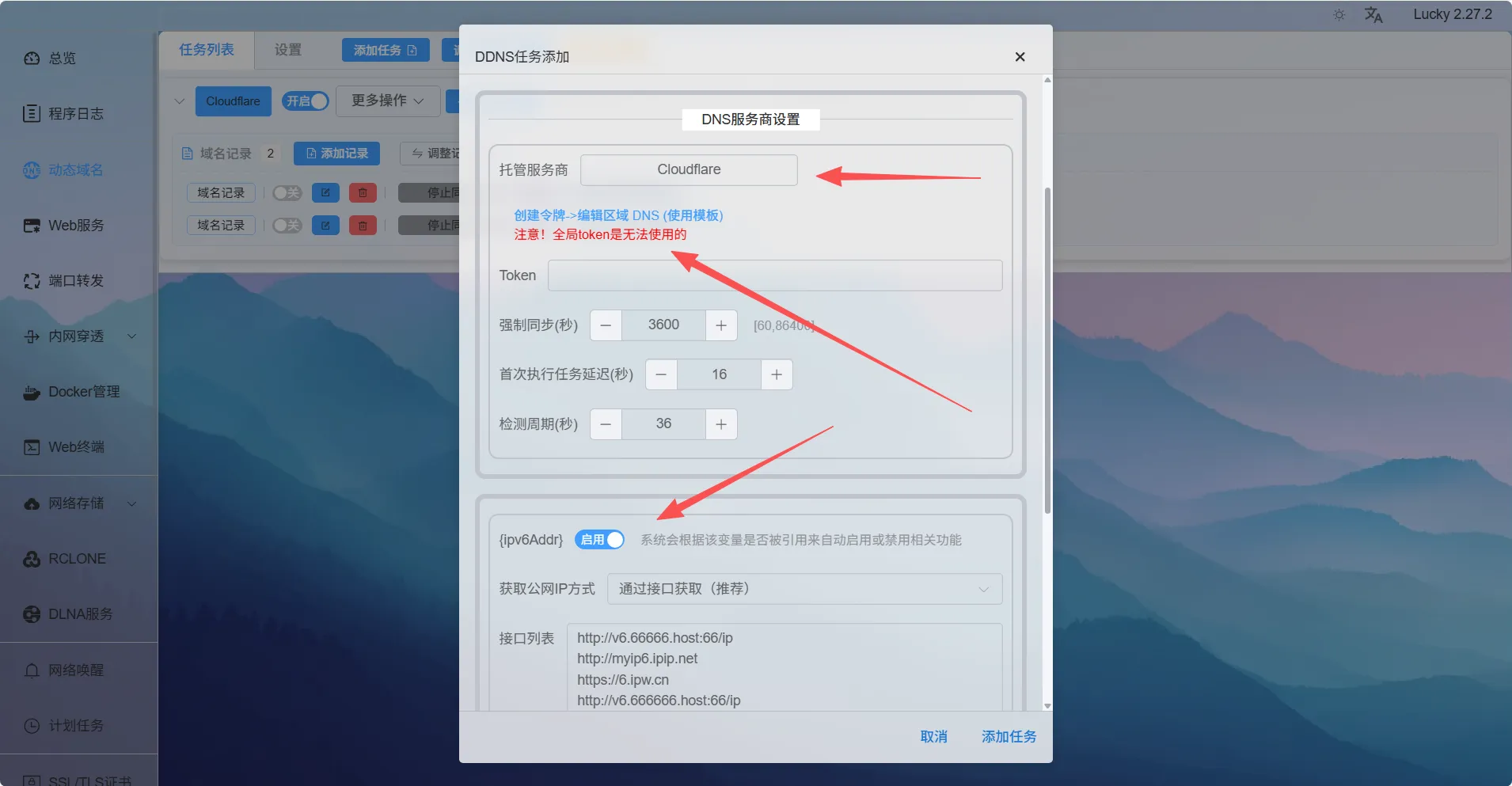
Task: Decrease 检测周期(秒) value
Action: point(606,424)
